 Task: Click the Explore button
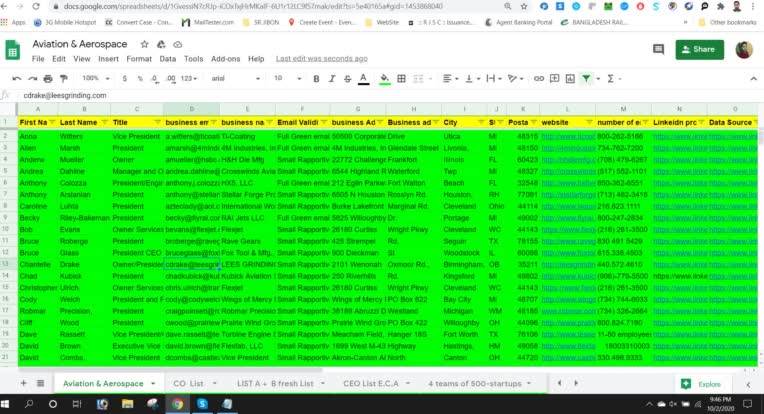coord(701,384)
